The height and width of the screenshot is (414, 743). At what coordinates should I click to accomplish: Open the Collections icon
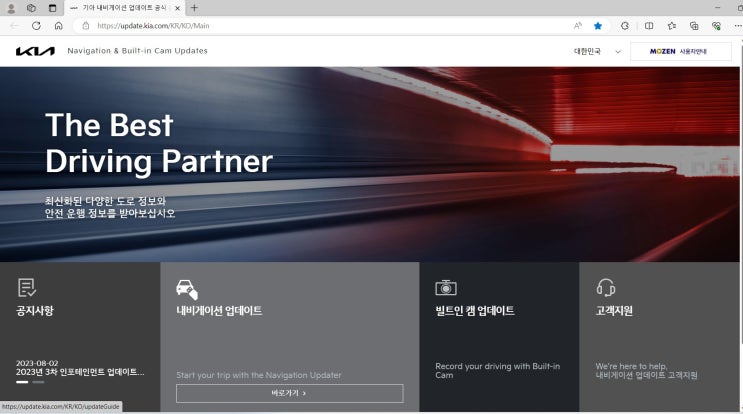[x=694, y=26]
